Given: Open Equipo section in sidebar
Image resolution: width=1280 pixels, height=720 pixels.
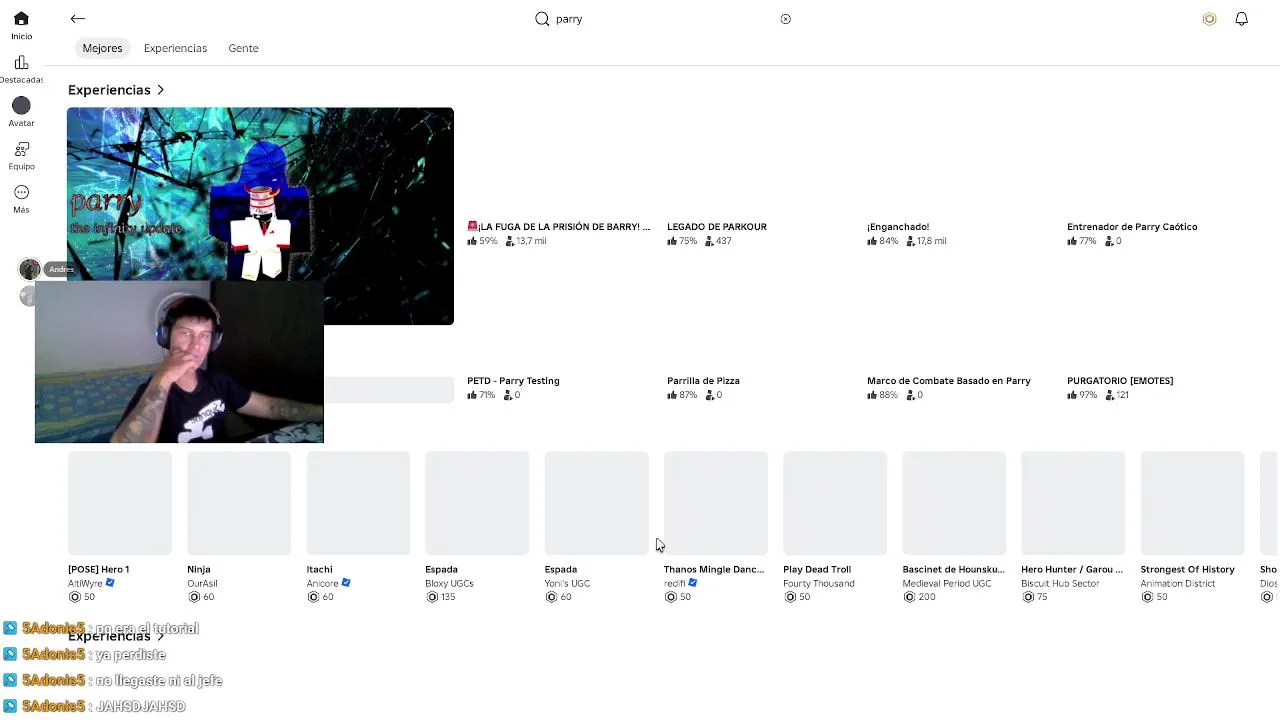Looking at the screenshot, I should (21, 149).
